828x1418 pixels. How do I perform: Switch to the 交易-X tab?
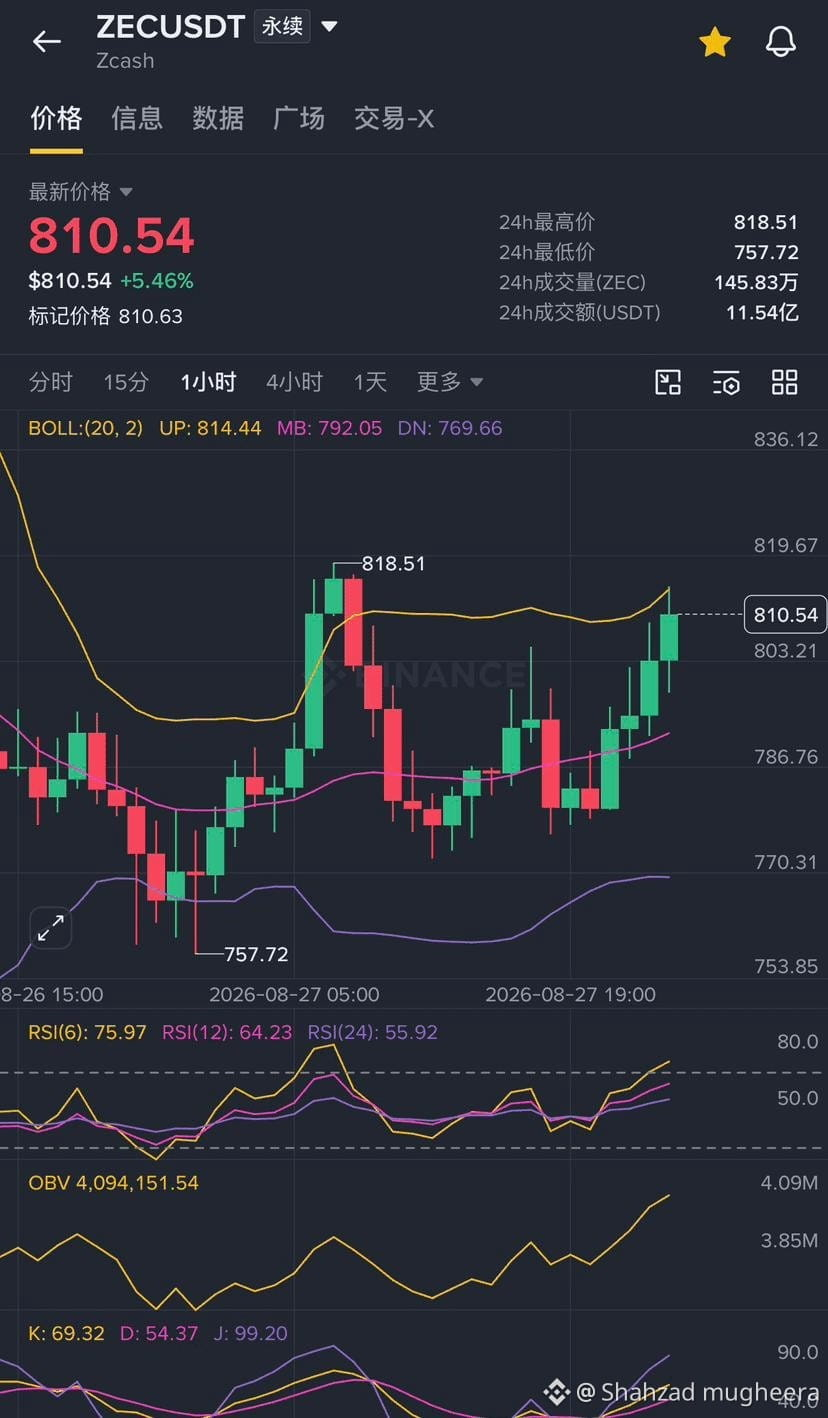pyautogui.click(x=394, y=118)
